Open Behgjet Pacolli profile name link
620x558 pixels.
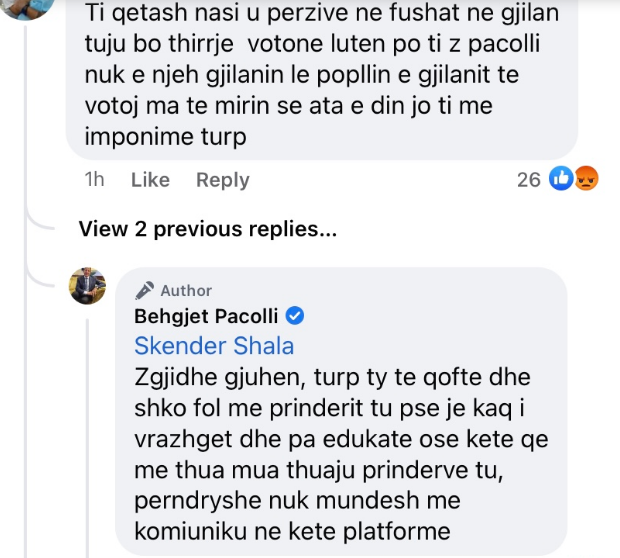point(206,317)
